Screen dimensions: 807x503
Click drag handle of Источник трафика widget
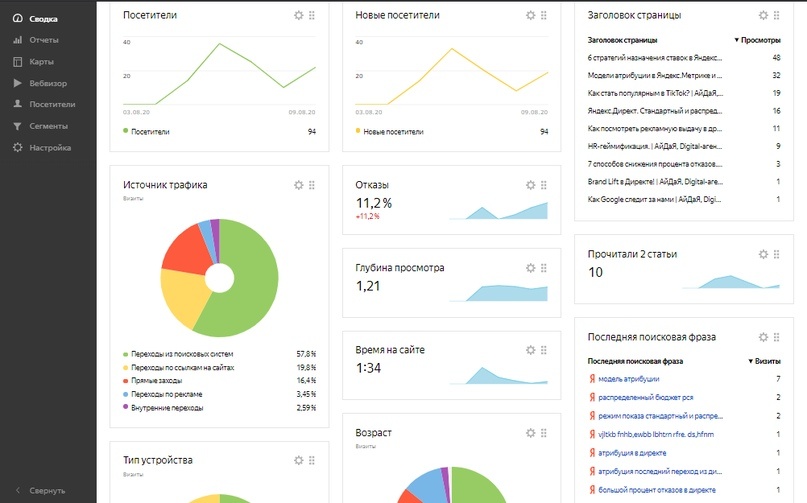(x=312, y=185)
